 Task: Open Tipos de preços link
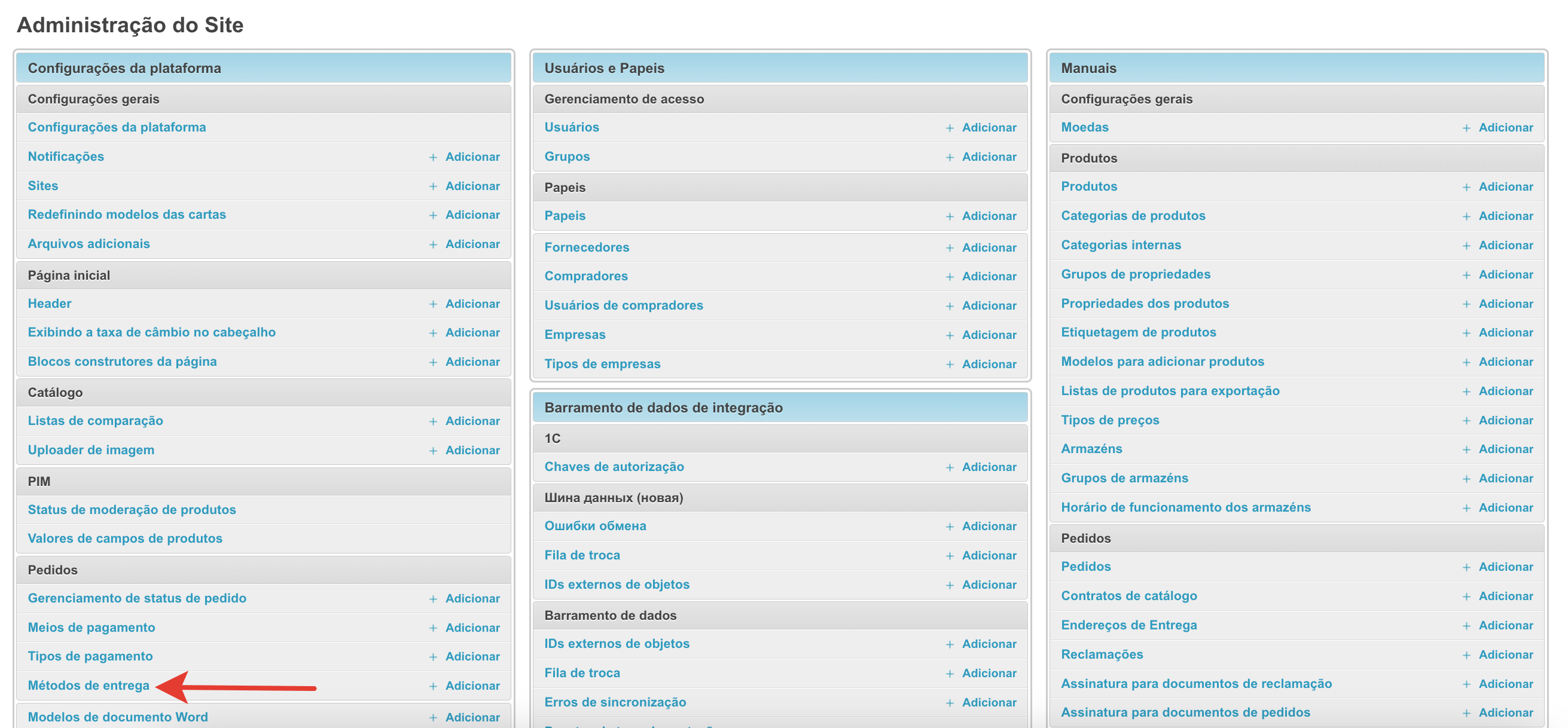pos(1110,420)
